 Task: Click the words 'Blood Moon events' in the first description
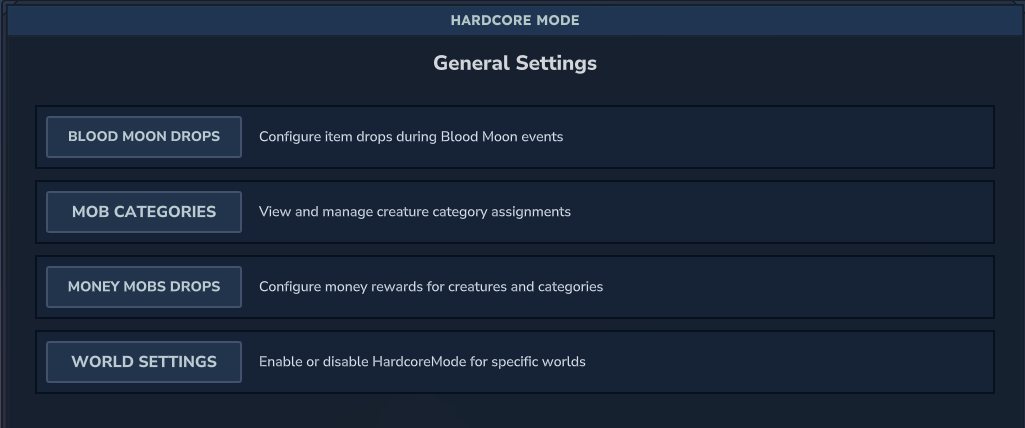click(502, 137)
